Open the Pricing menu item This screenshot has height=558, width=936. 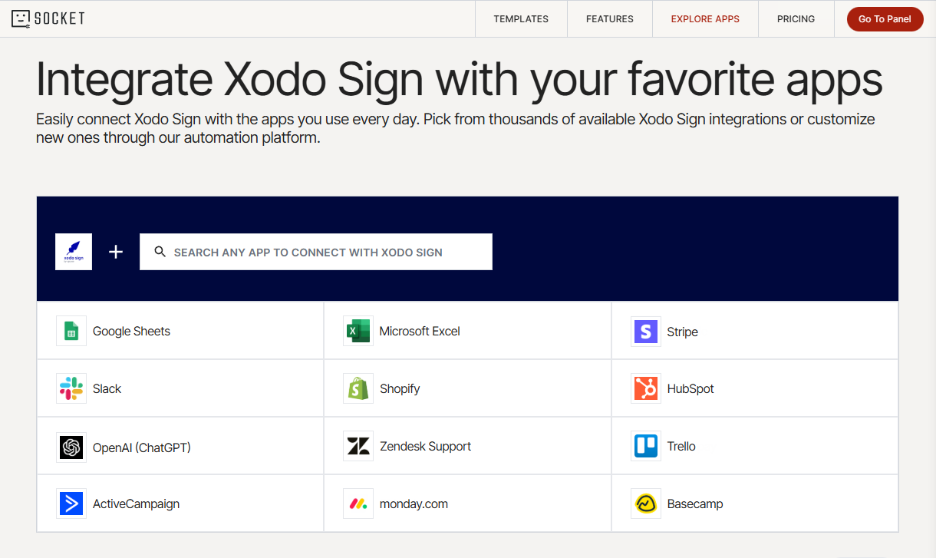click(x=796, y=19)
